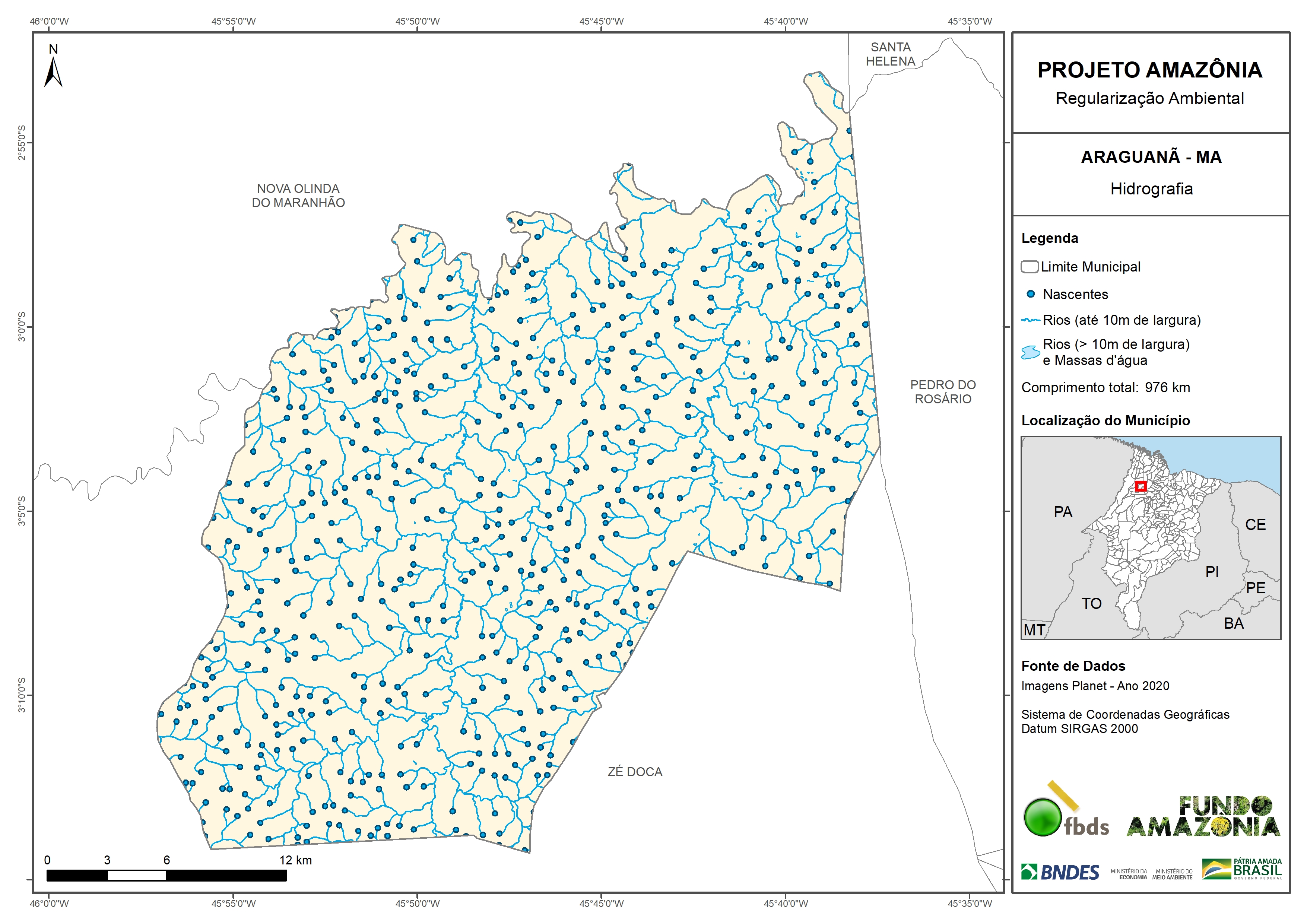The image size is (1307, 924).
Task: Click the PEDRO DO ROSÁRIO label
Action: click(943, 392)
